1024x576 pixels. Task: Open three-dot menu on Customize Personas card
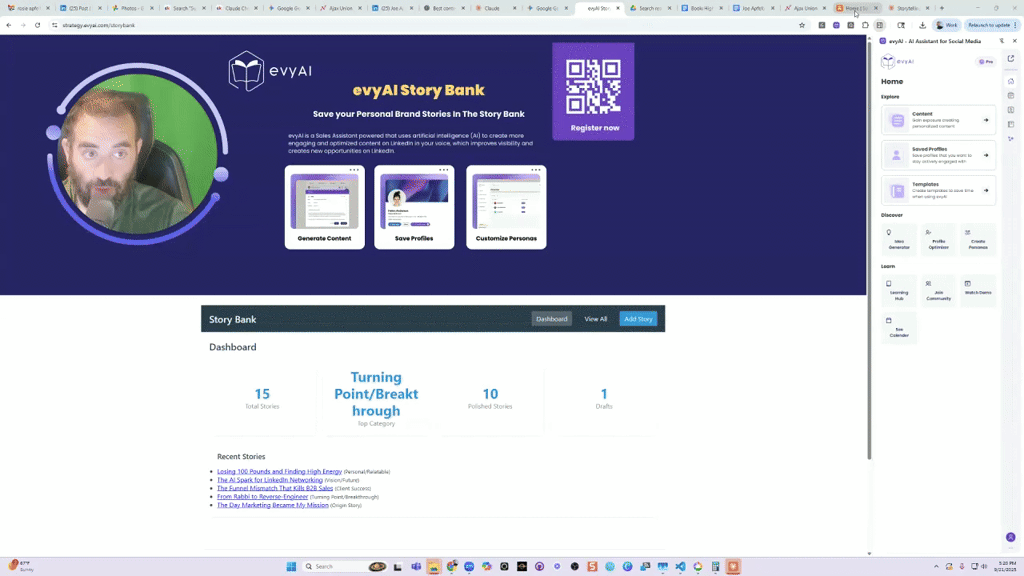click(x=536, y=170)
